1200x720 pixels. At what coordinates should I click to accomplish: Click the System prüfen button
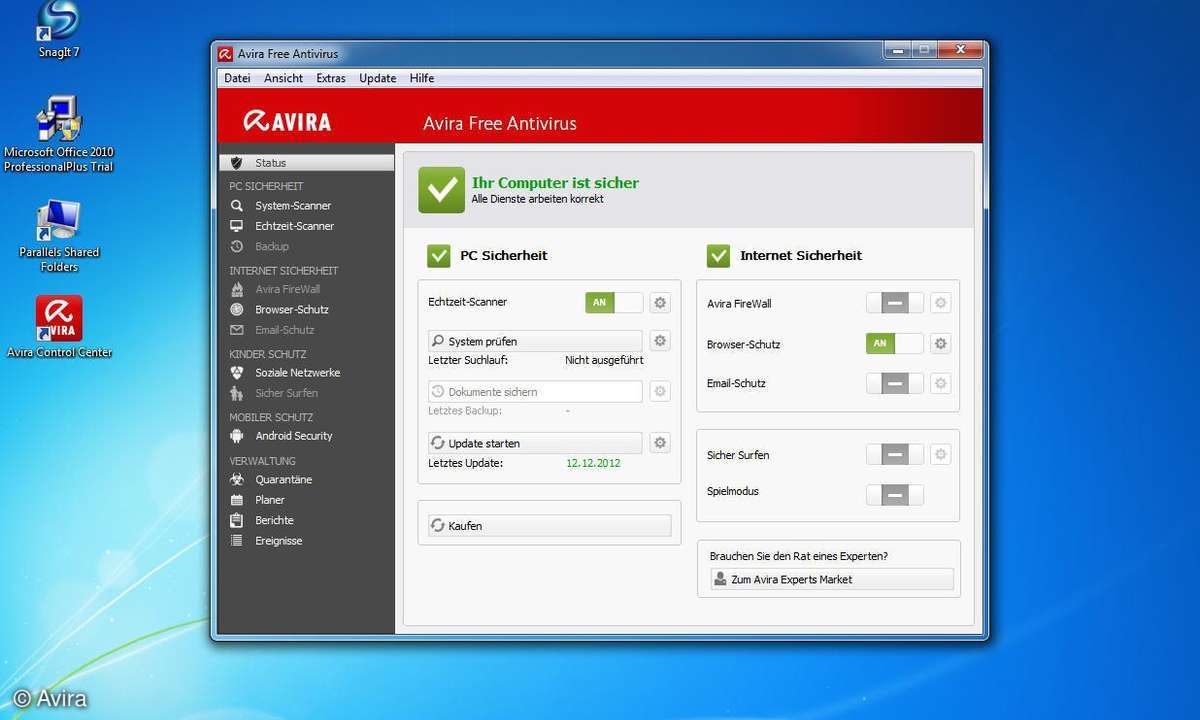tap(535, 341)
